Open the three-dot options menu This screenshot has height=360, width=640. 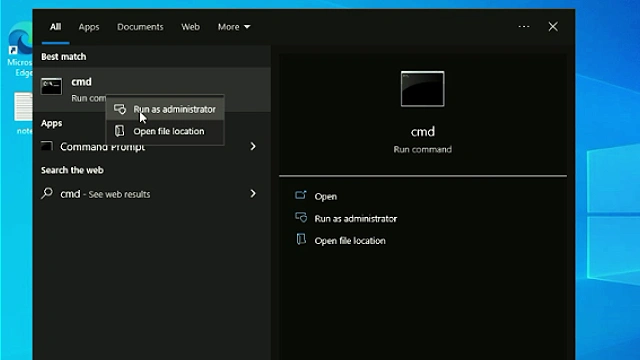524,27
